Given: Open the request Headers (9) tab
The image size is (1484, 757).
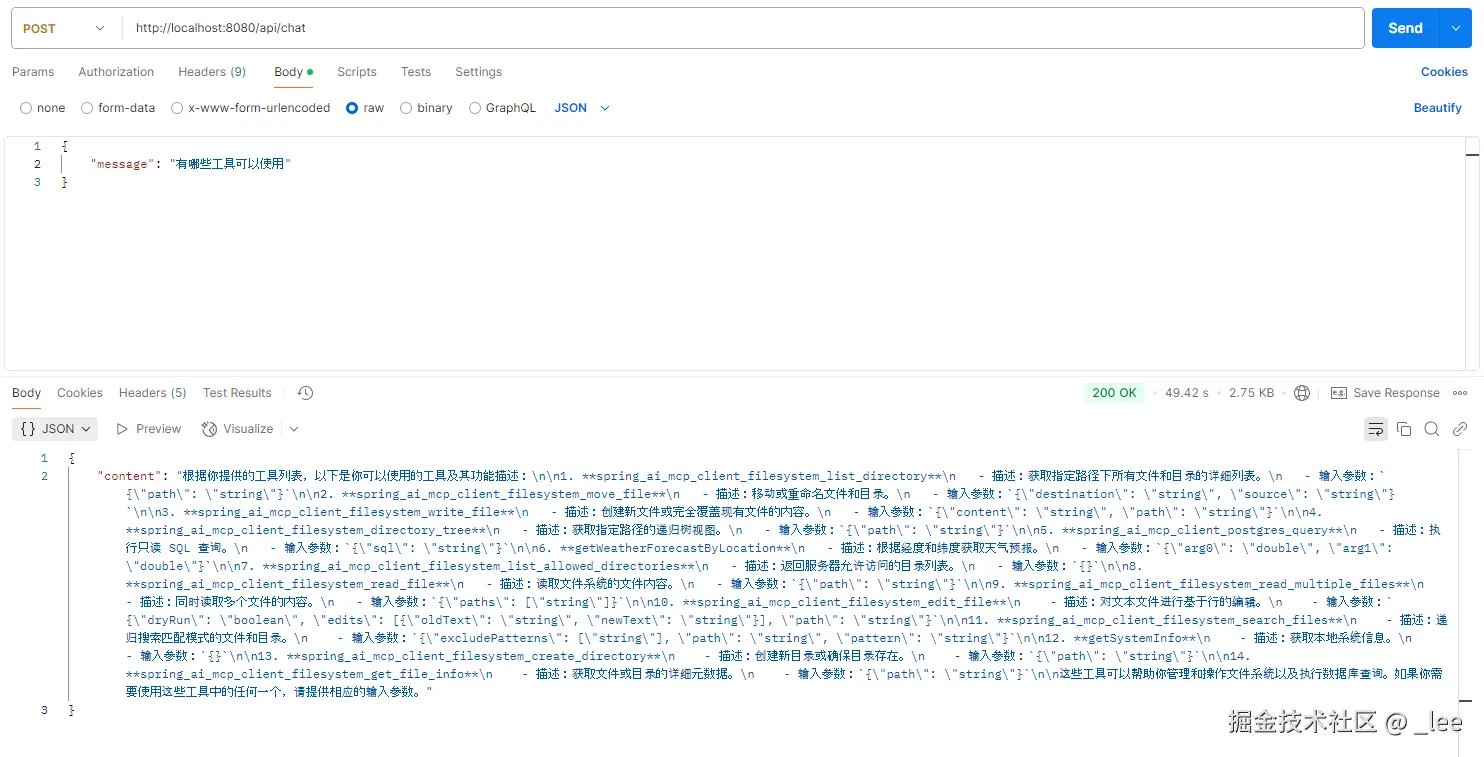Looking at the screenshot, I should pos(212,72).
